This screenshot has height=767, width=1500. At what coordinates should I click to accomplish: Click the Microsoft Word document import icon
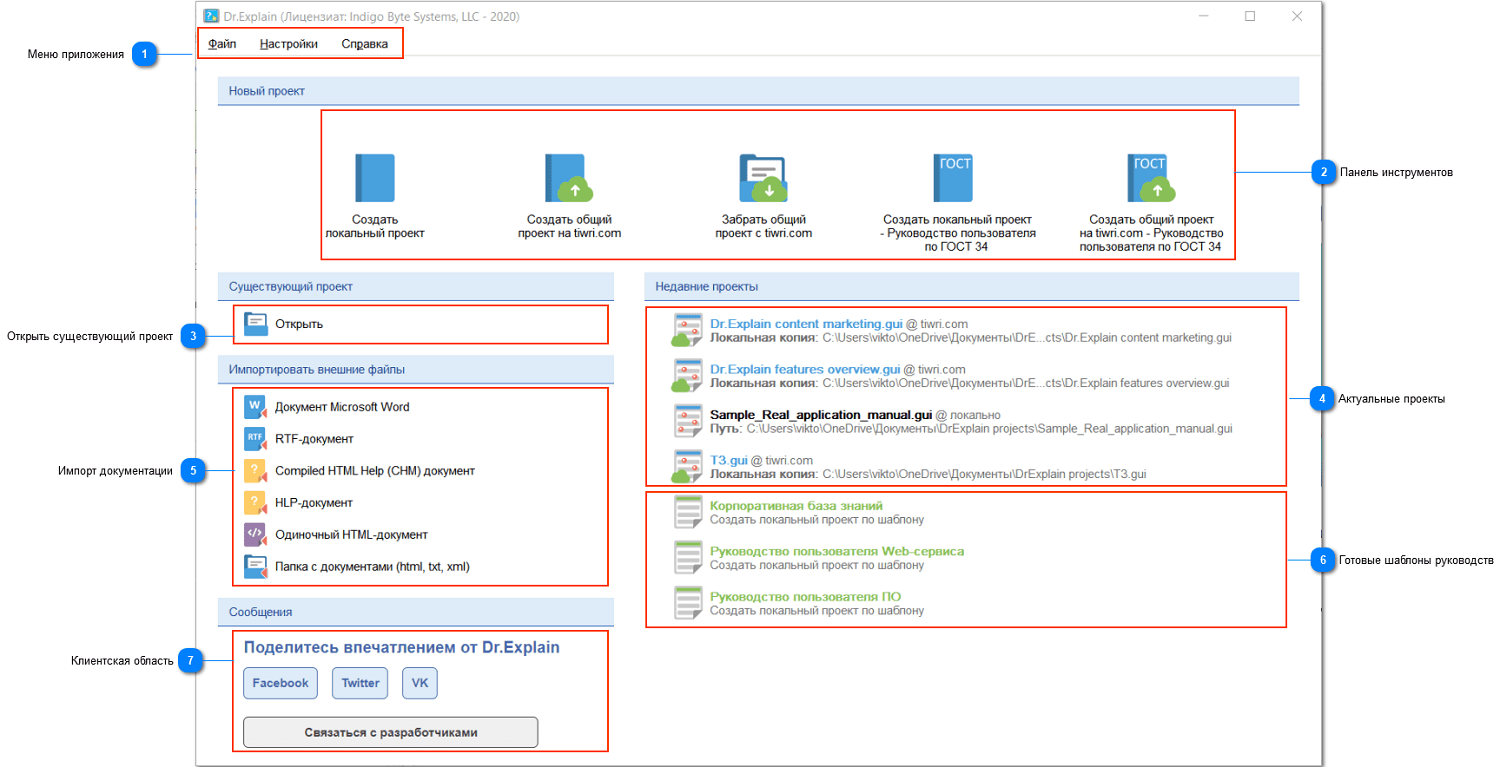(255, 407)
